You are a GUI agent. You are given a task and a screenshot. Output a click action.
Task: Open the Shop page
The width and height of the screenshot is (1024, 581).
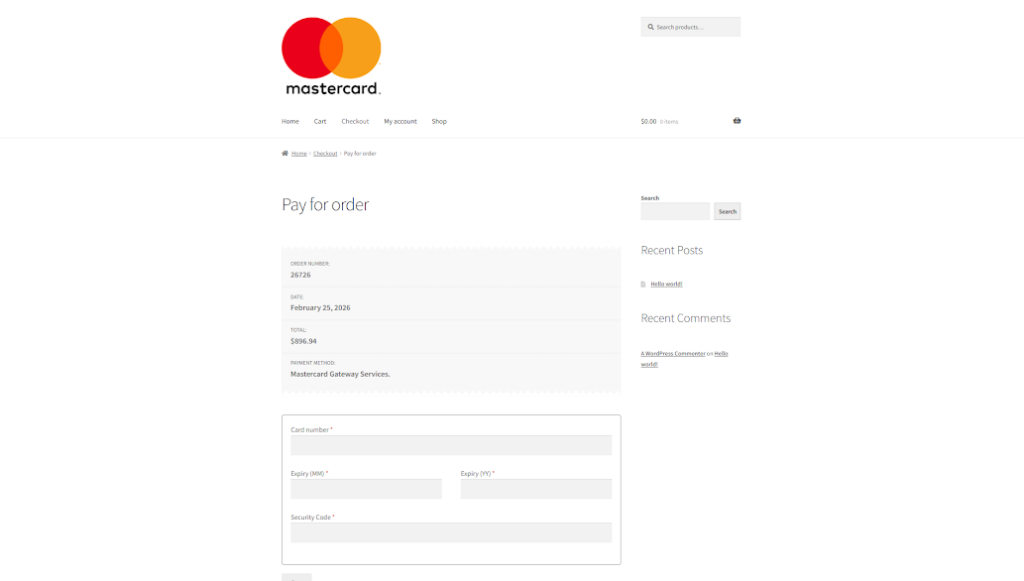439,120
